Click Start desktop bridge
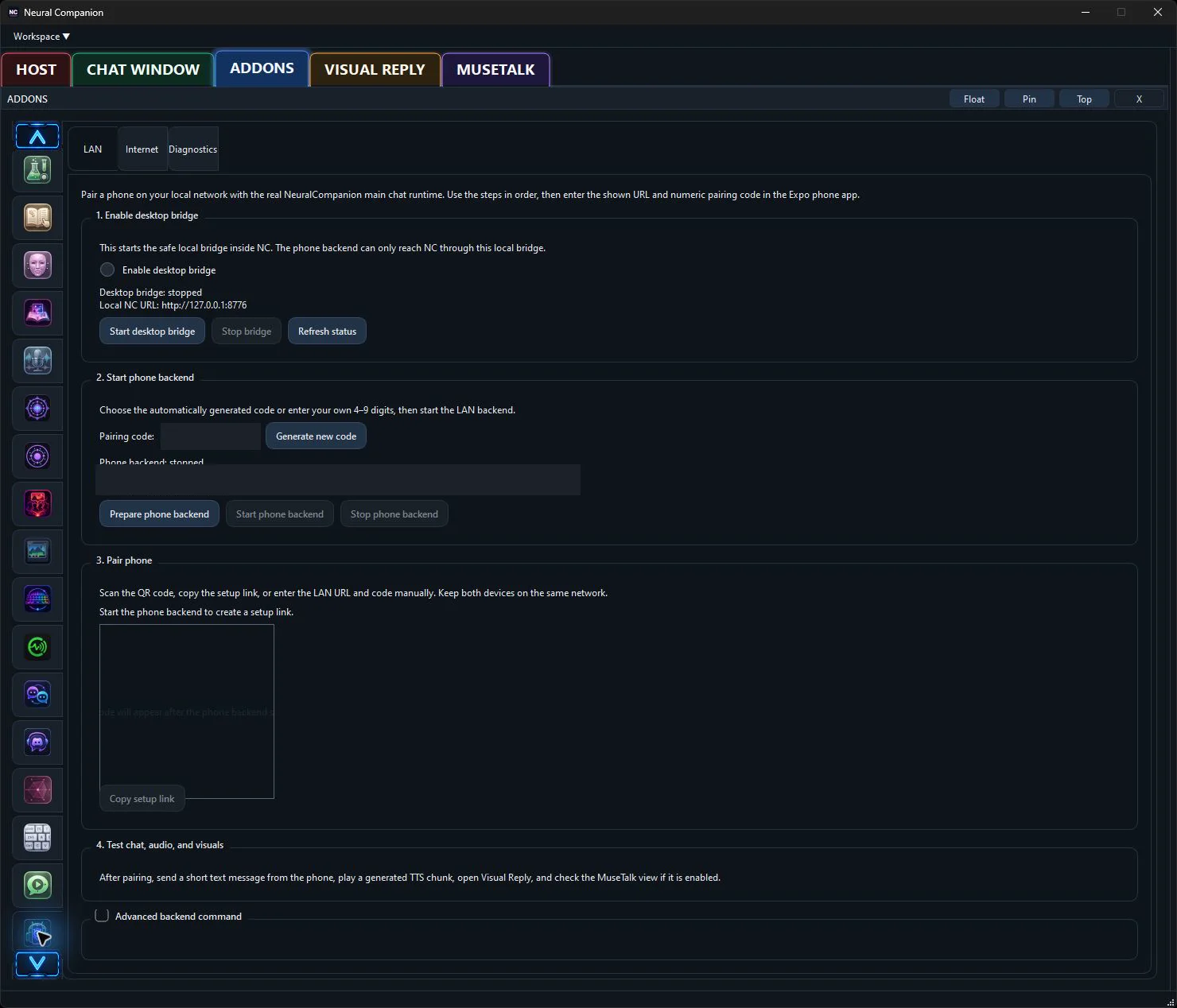1177x1008 pixels. pyautogui.click(x=152, y=331)
